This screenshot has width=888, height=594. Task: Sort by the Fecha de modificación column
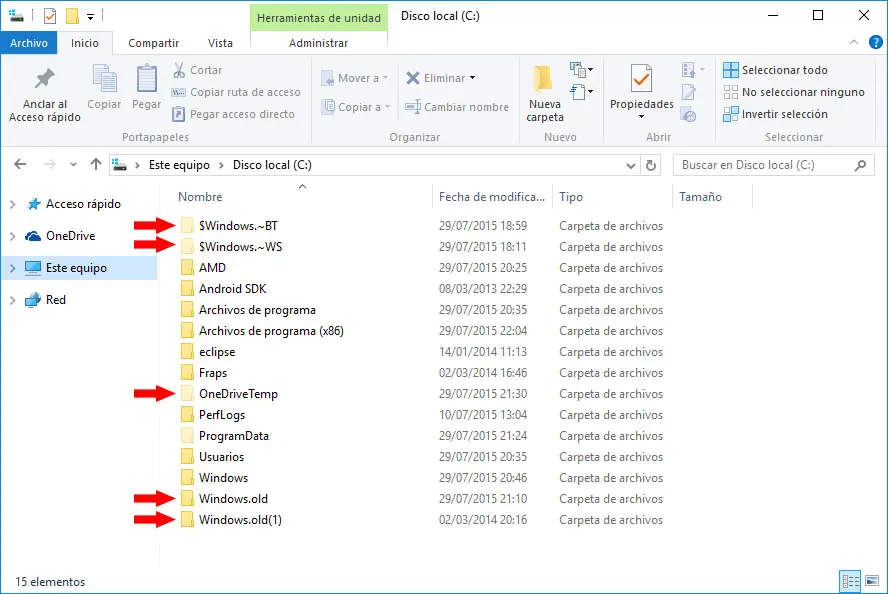(492, 196)
